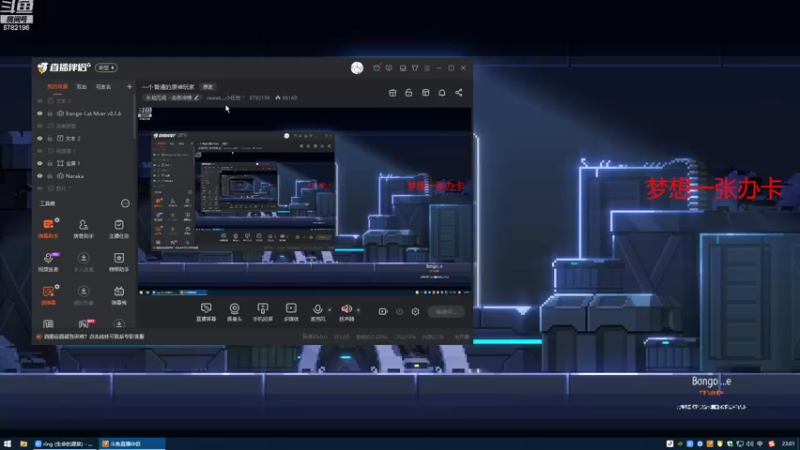Hide the Naraka source
Image resolution: width=800 pixels, height=450 pixels.
40,176
